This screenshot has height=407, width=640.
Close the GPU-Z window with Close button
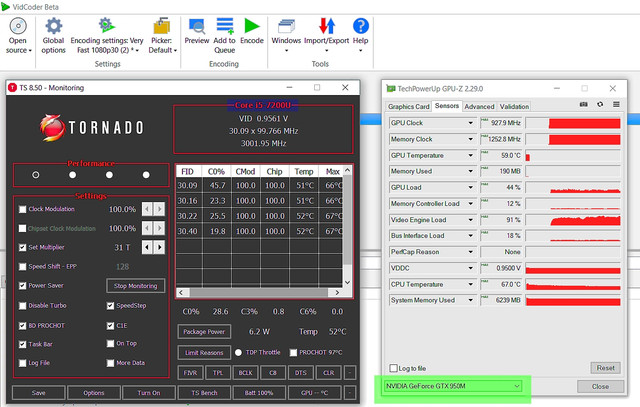(600, 386)
